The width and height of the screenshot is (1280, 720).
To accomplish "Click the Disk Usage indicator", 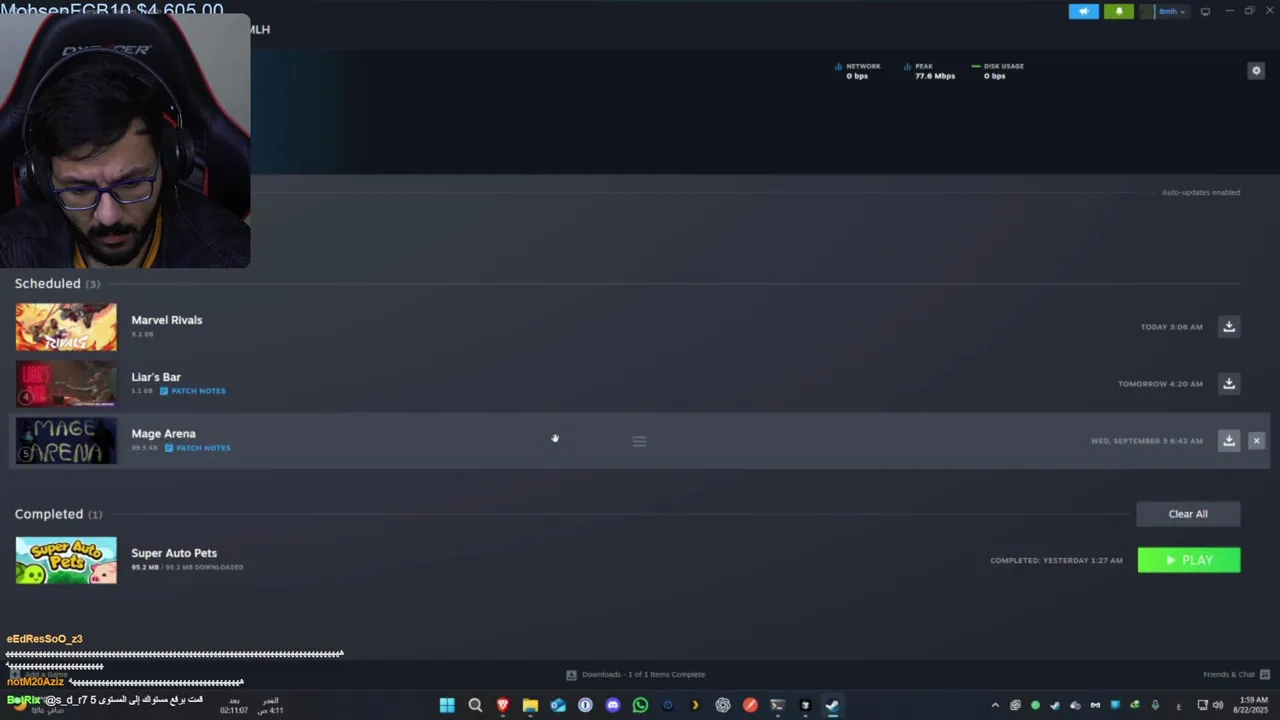I will (x=997, y=71).
